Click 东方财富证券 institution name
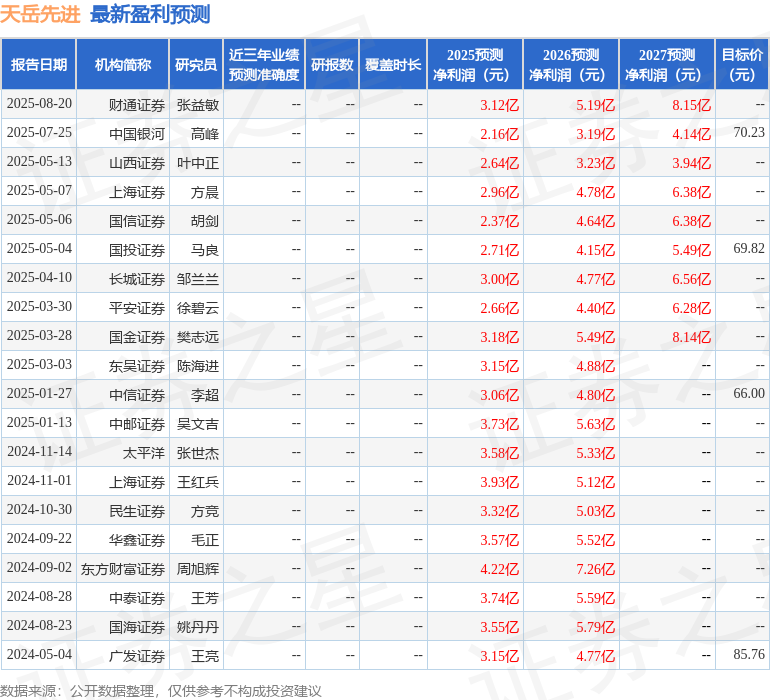Screen dimensions: 770x700 click(123, 569)
